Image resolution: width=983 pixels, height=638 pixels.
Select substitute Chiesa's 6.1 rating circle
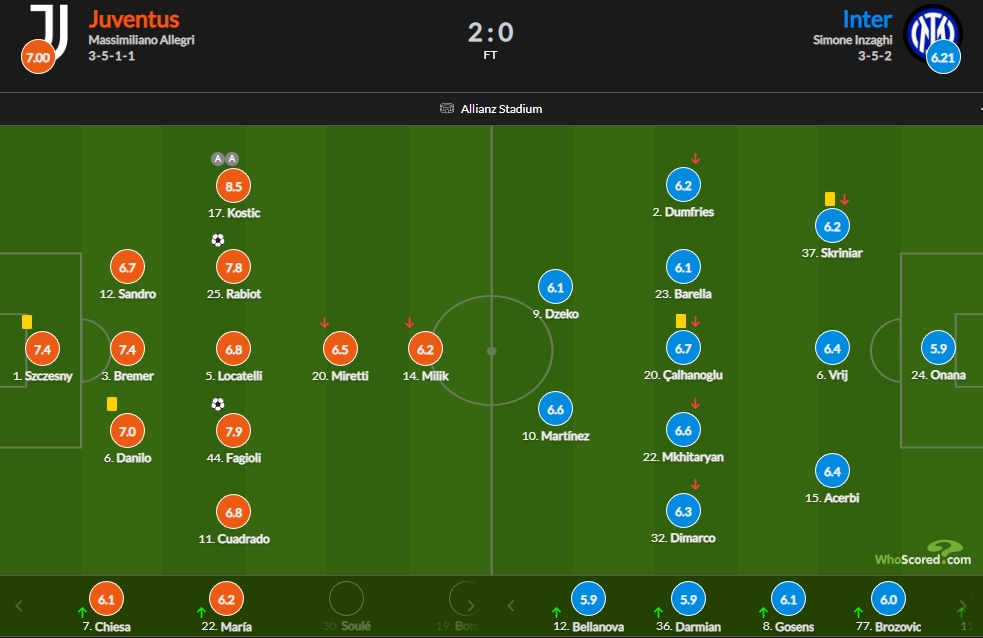(x=107, y=599)
